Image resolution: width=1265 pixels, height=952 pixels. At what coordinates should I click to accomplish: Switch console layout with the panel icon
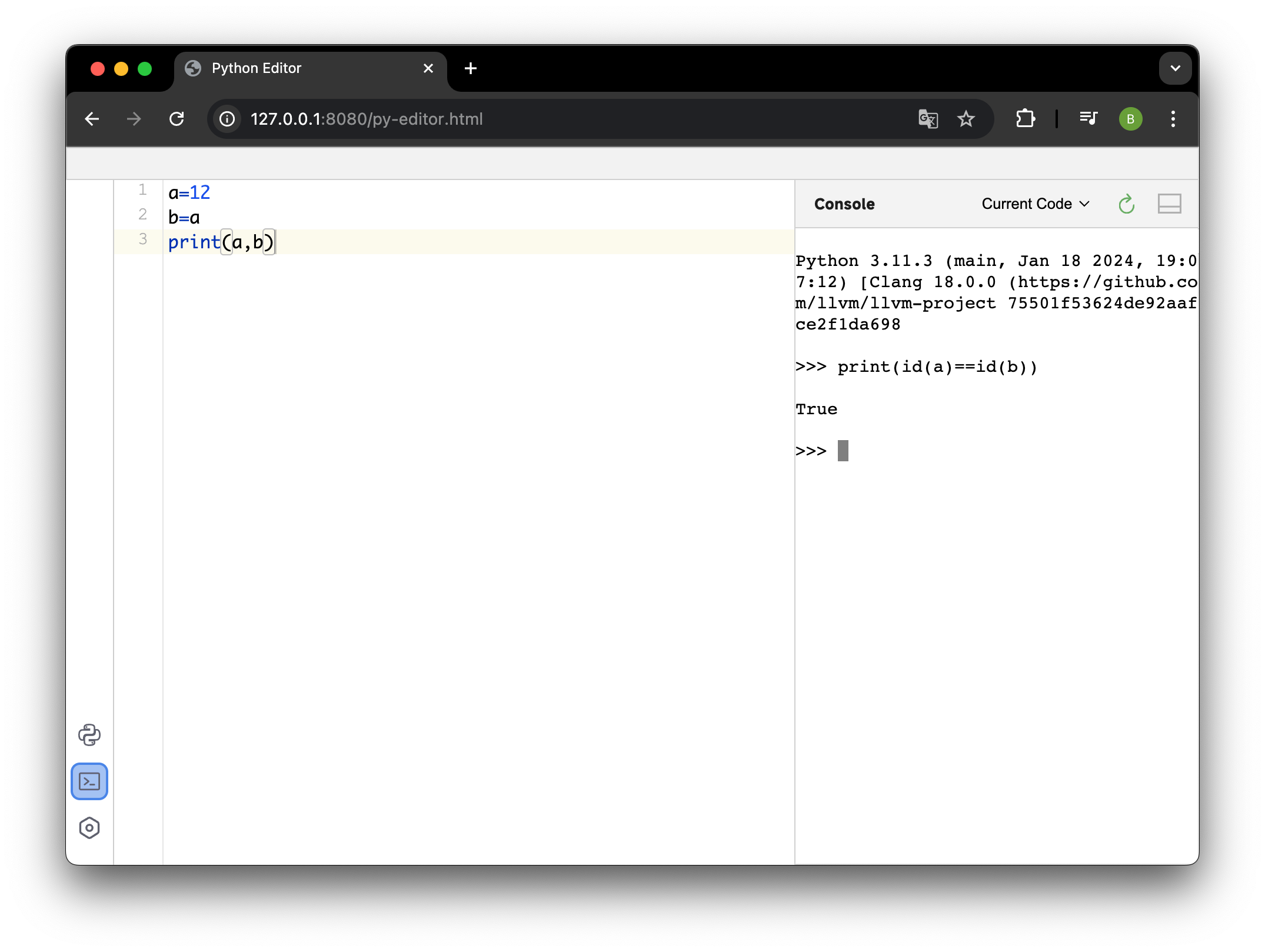coord(1169,204)
